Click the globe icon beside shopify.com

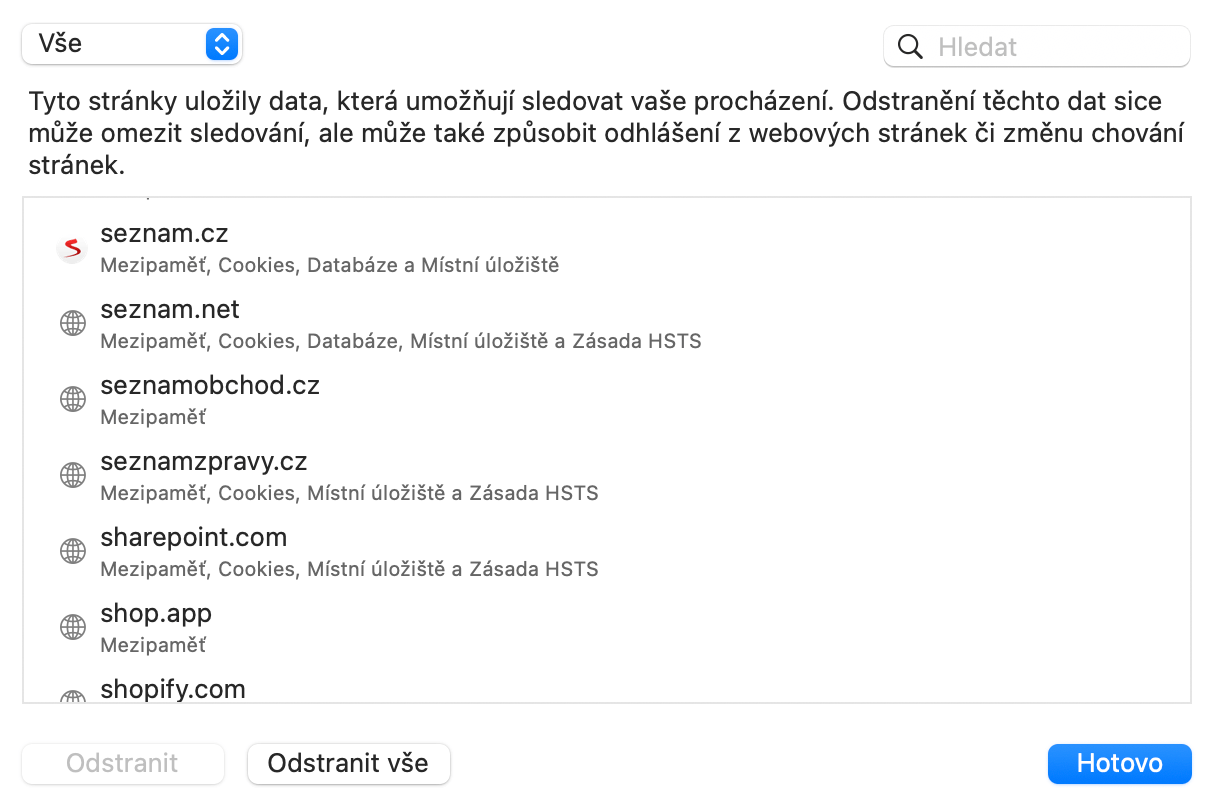tap(72, 697)
